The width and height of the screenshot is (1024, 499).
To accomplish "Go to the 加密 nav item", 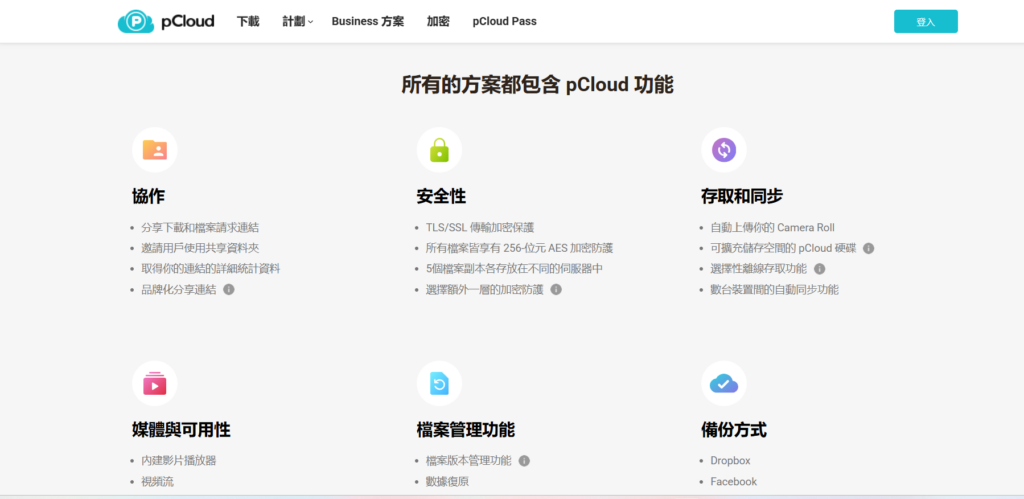I will click(438, 22).
